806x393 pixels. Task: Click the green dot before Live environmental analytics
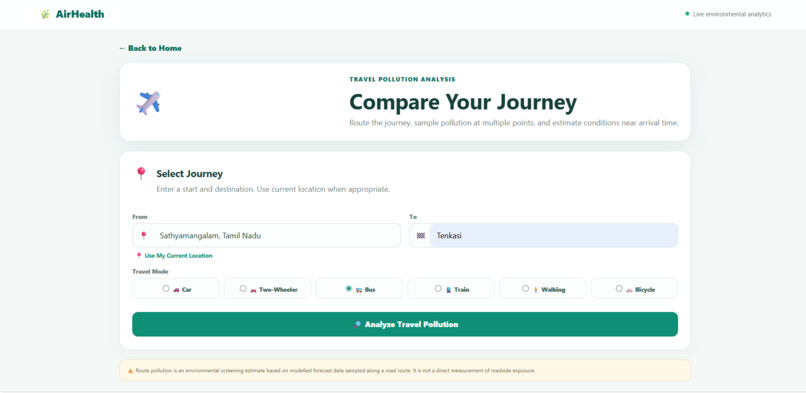687,14
